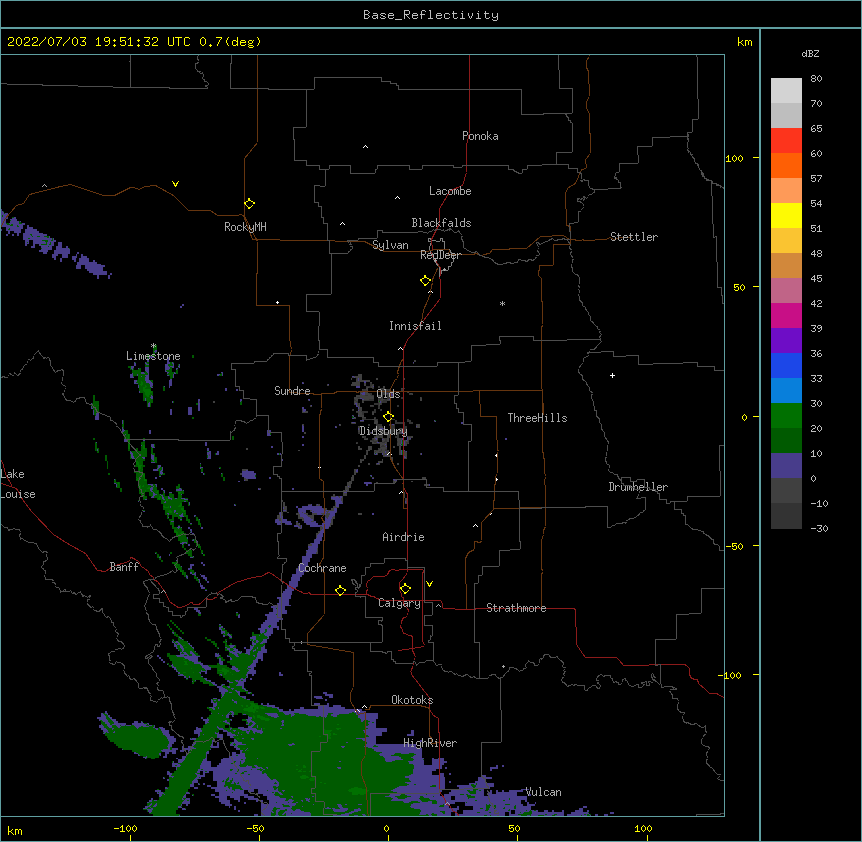Click the Limestone label
The image size is (862, 842).
(153, 356)
